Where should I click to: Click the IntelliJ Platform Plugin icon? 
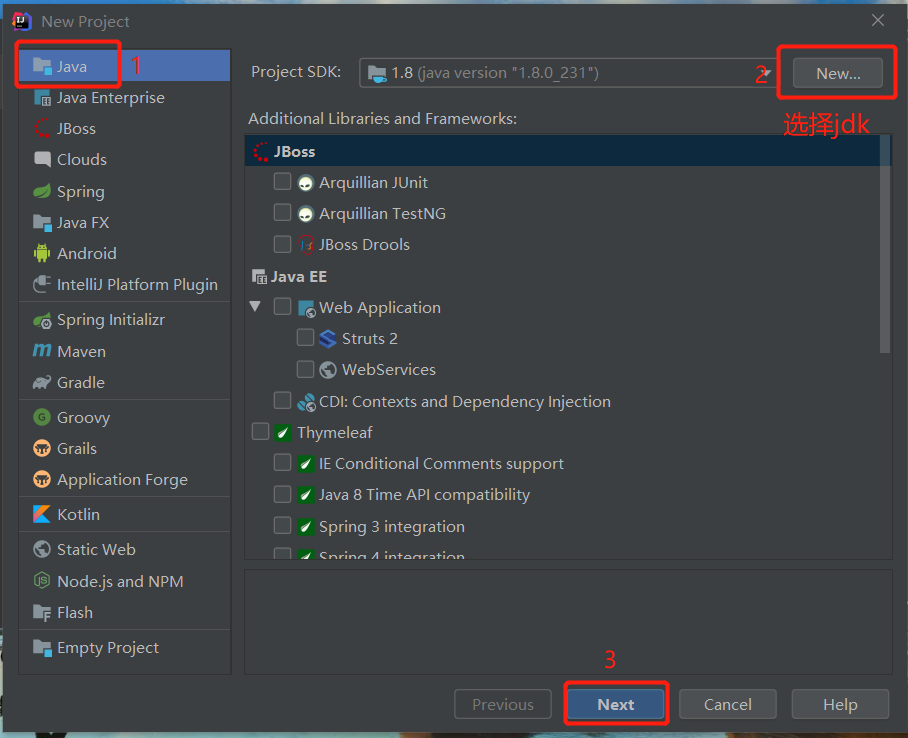click(42, 284)
